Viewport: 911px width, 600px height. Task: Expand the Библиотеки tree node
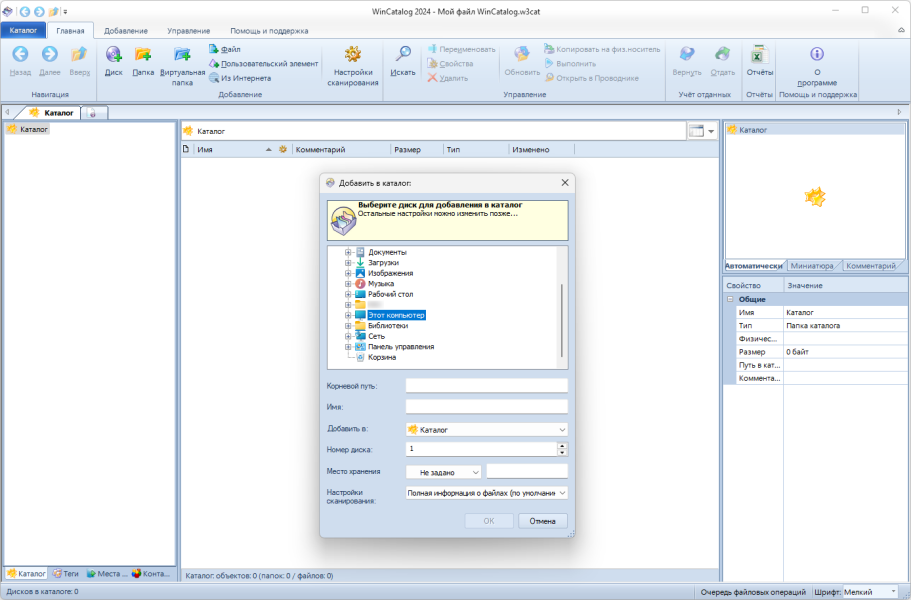tap(348, 325)
